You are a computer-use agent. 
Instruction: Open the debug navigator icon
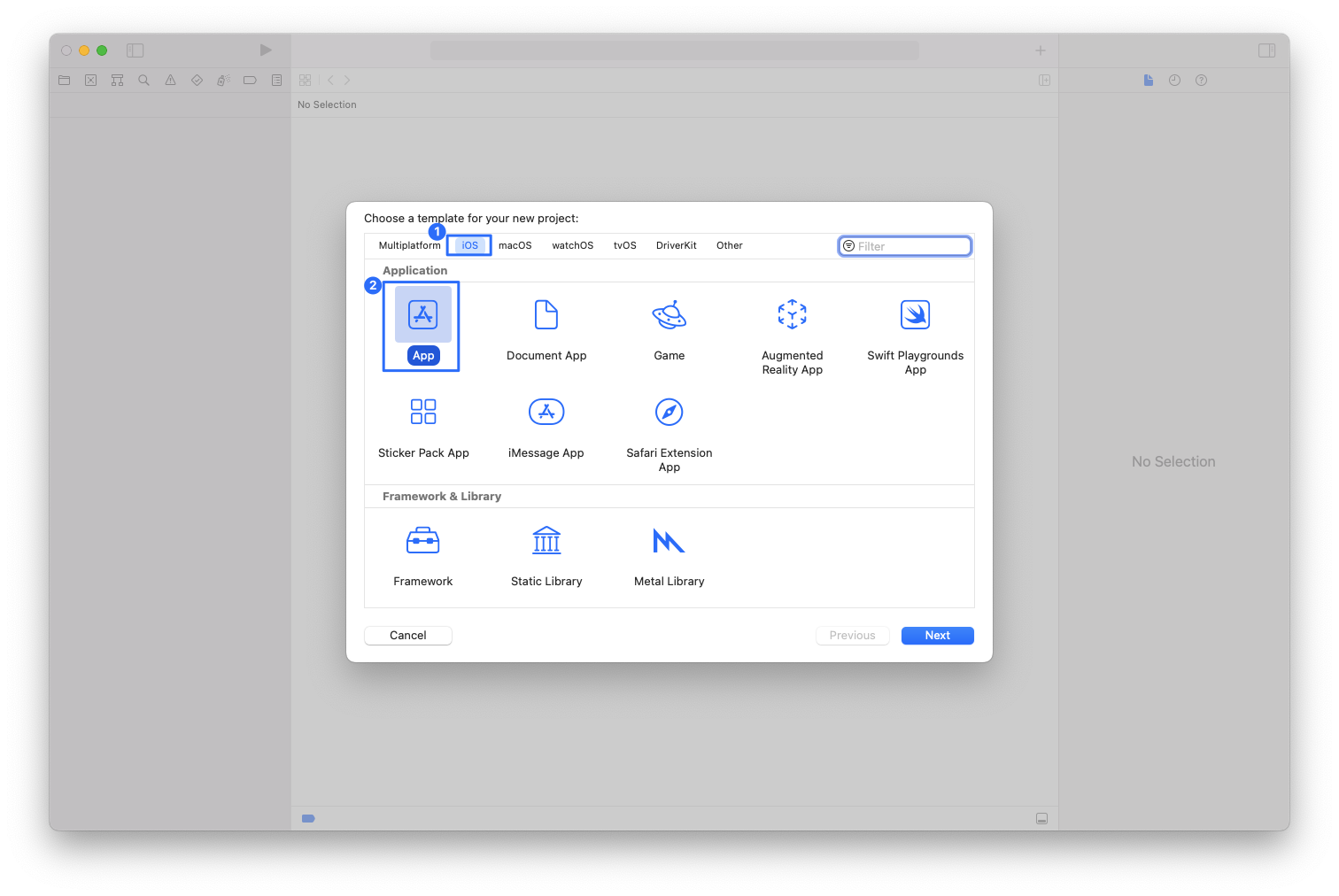click(224, 80)
